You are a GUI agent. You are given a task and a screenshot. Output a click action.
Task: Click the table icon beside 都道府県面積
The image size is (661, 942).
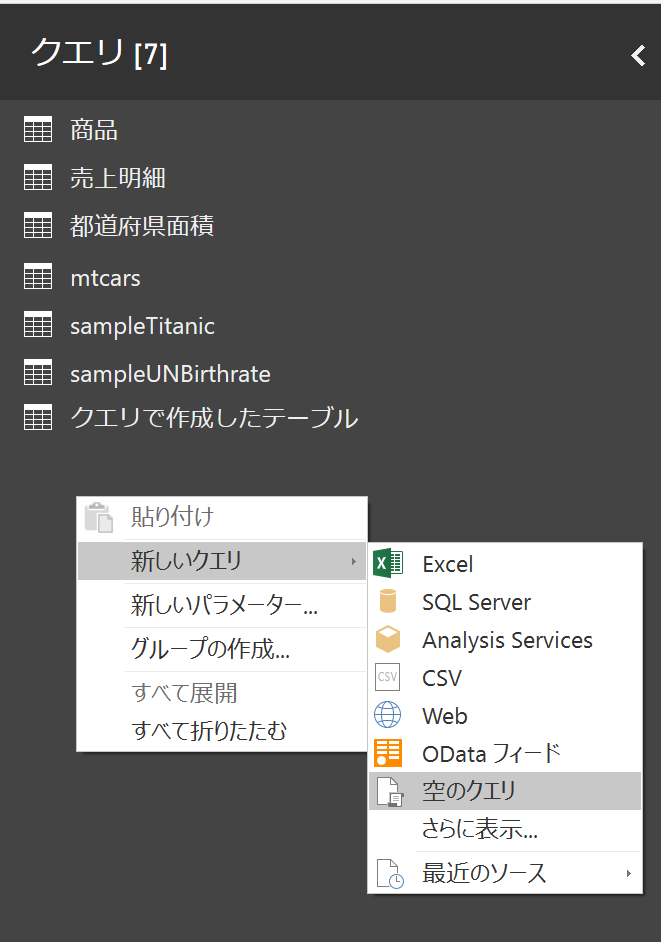tap(38, 227)
